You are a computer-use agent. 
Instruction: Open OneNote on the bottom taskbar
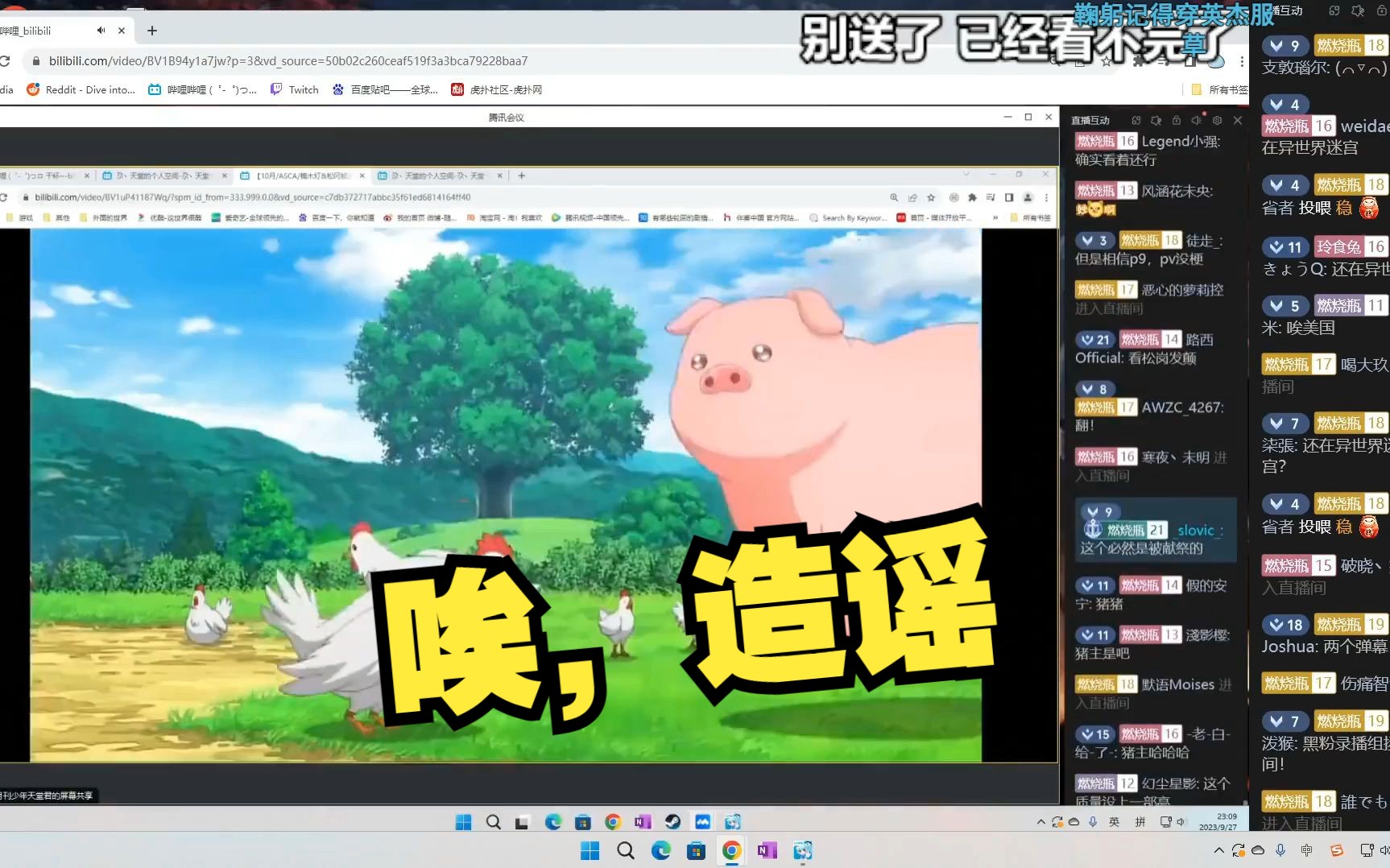click(767, 851)
